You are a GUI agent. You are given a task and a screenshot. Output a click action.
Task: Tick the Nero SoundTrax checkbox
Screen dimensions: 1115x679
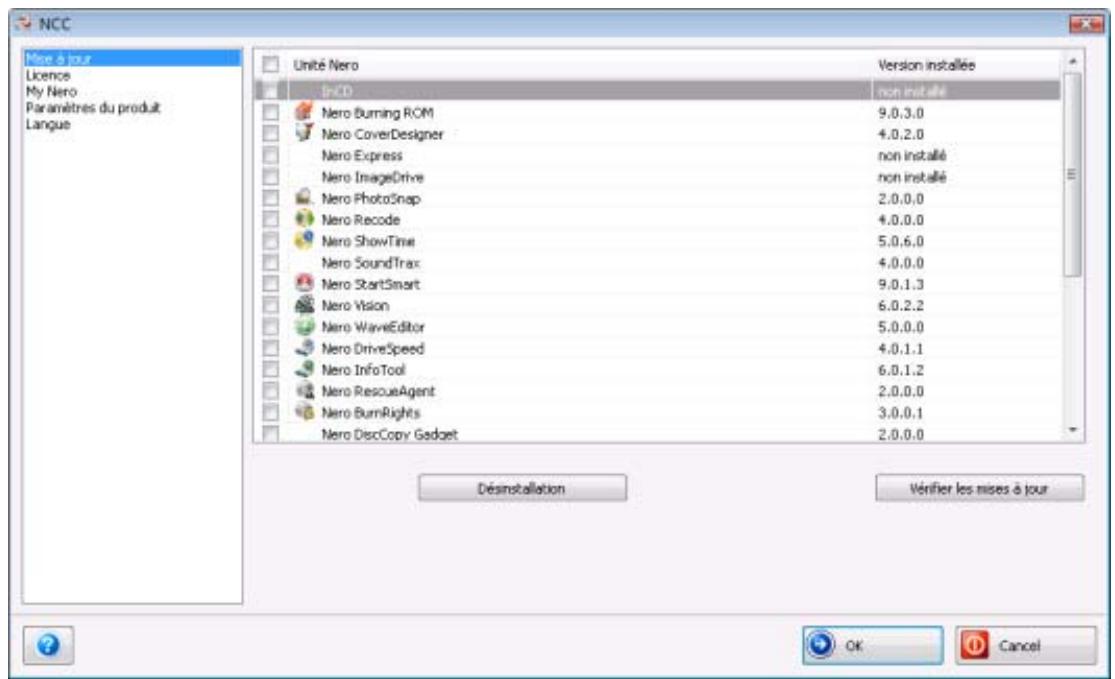click(270, 262)
